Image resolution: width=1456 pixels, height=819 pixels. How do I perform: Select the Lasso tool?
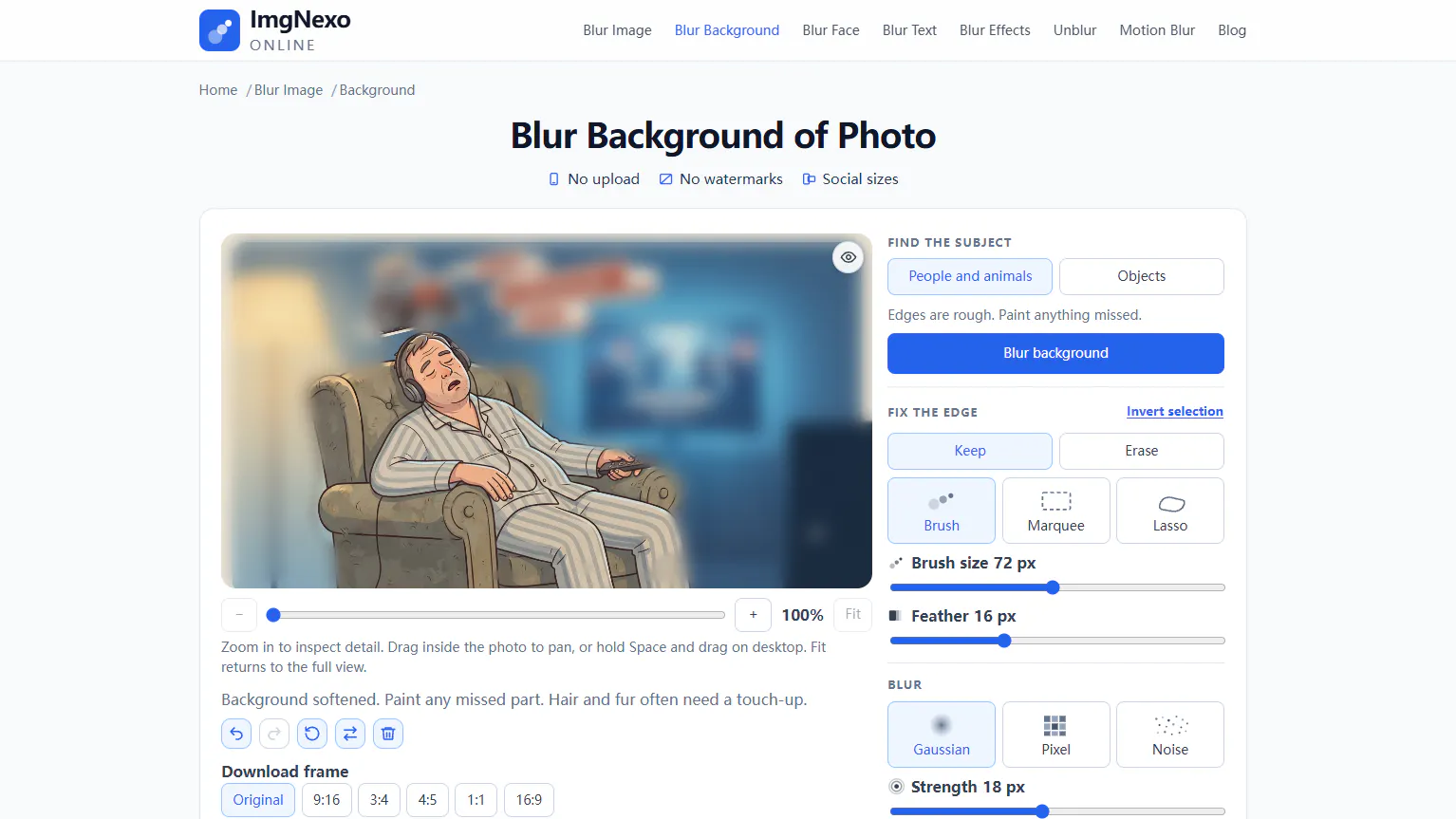point(1170,511)
